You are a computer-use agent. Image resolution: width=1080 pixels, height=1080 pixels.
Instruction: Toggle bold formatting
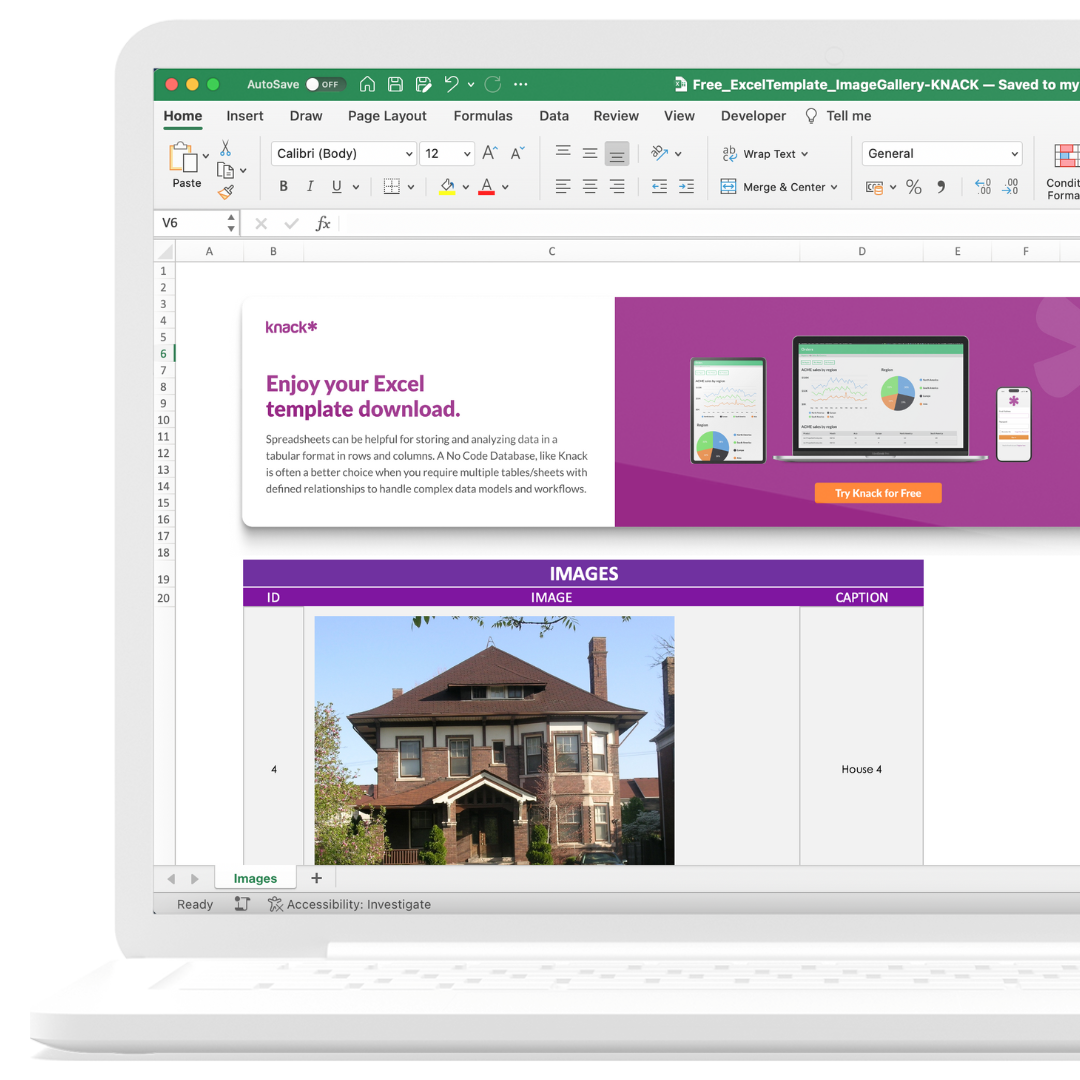284,187
